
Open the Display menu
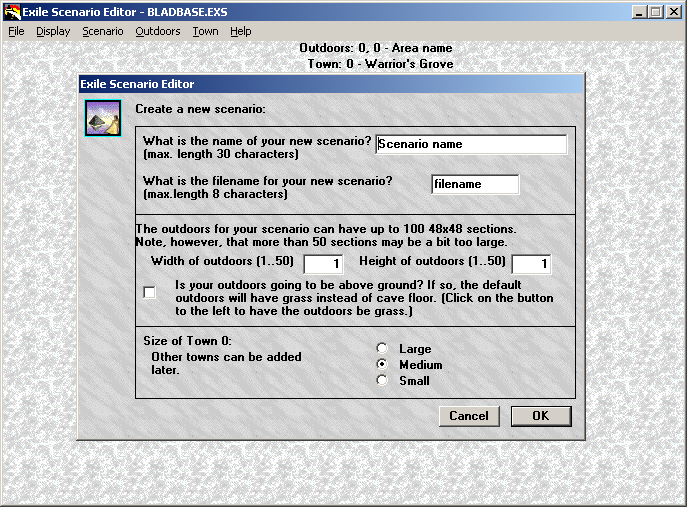[53, 31]
